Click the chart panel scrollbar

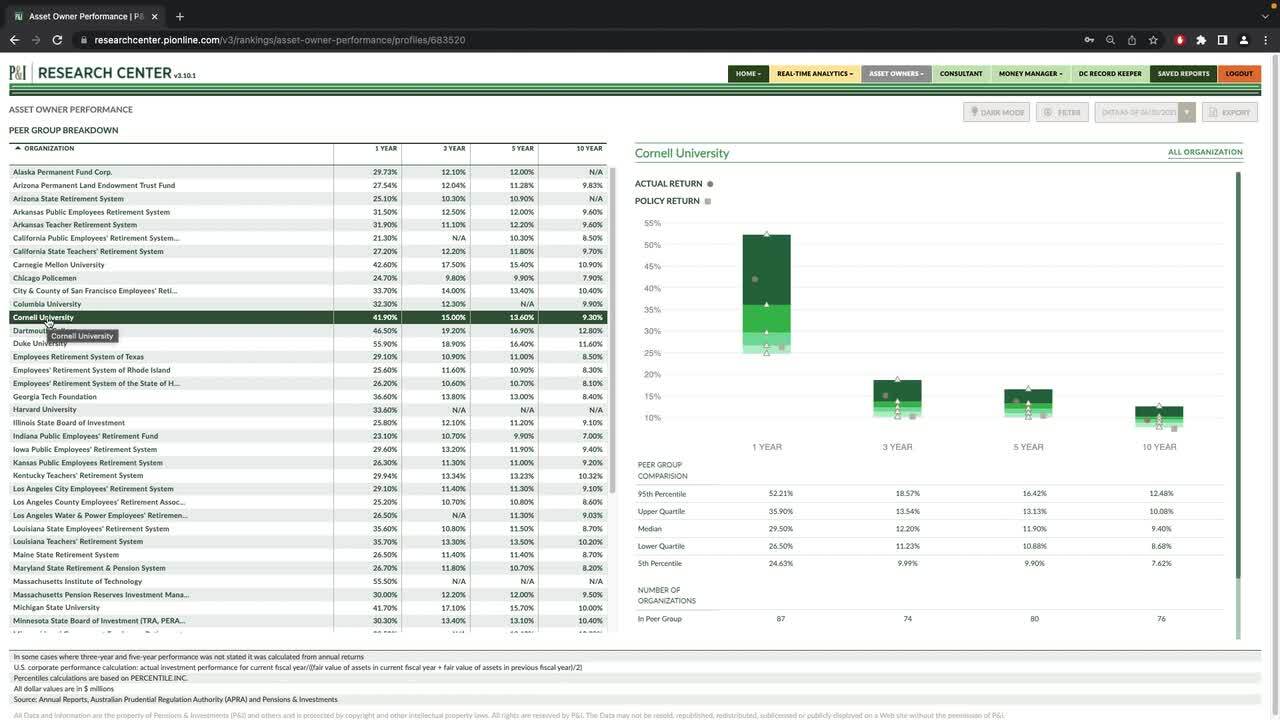click(1238, 375)
